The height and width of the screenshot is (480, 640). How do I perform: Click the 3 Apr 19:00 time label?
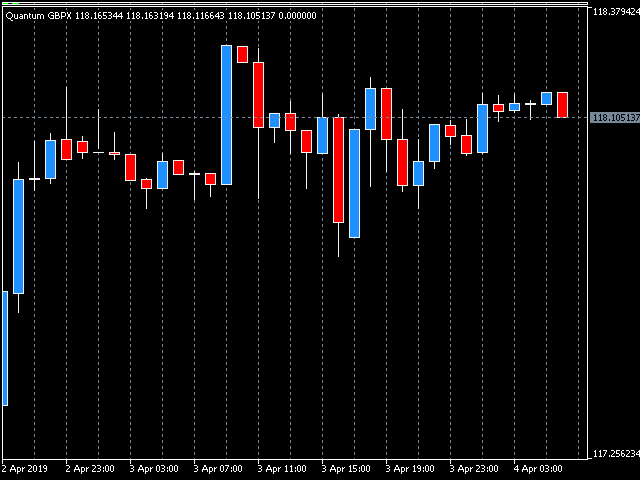point(410,469)
